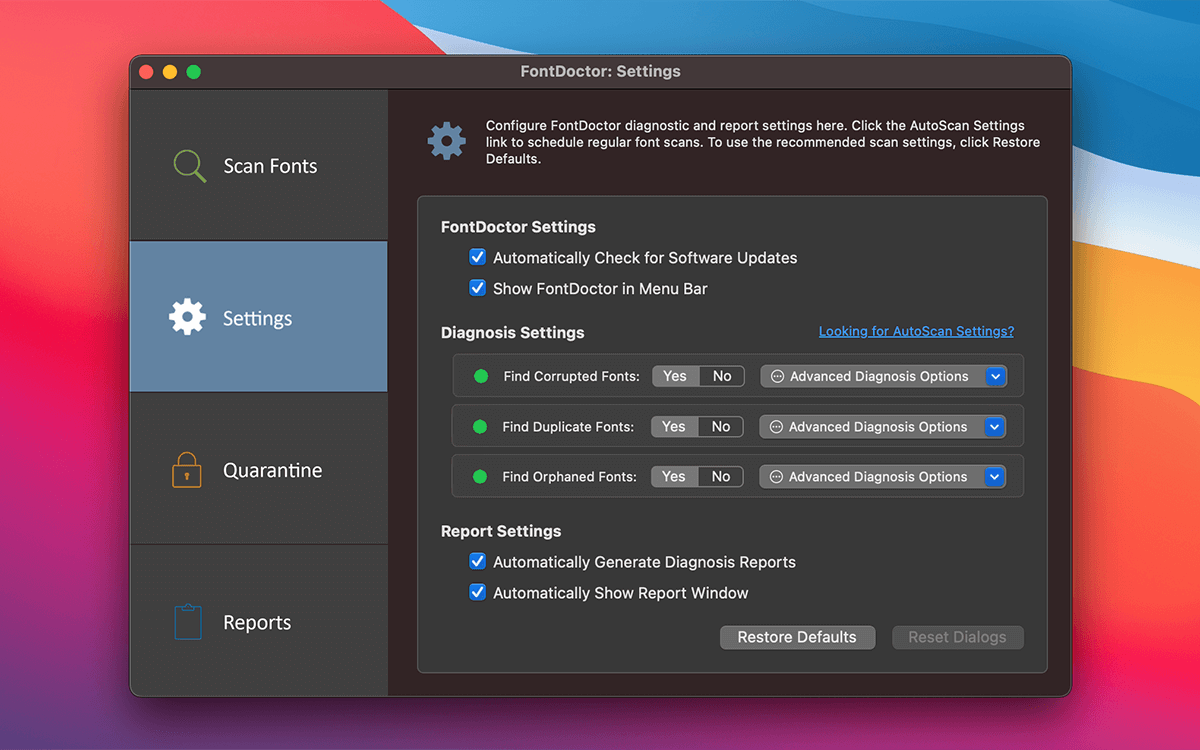Switch to the Scan Fonts section
Screen dimensions: 1200x750
pos(259,165)
